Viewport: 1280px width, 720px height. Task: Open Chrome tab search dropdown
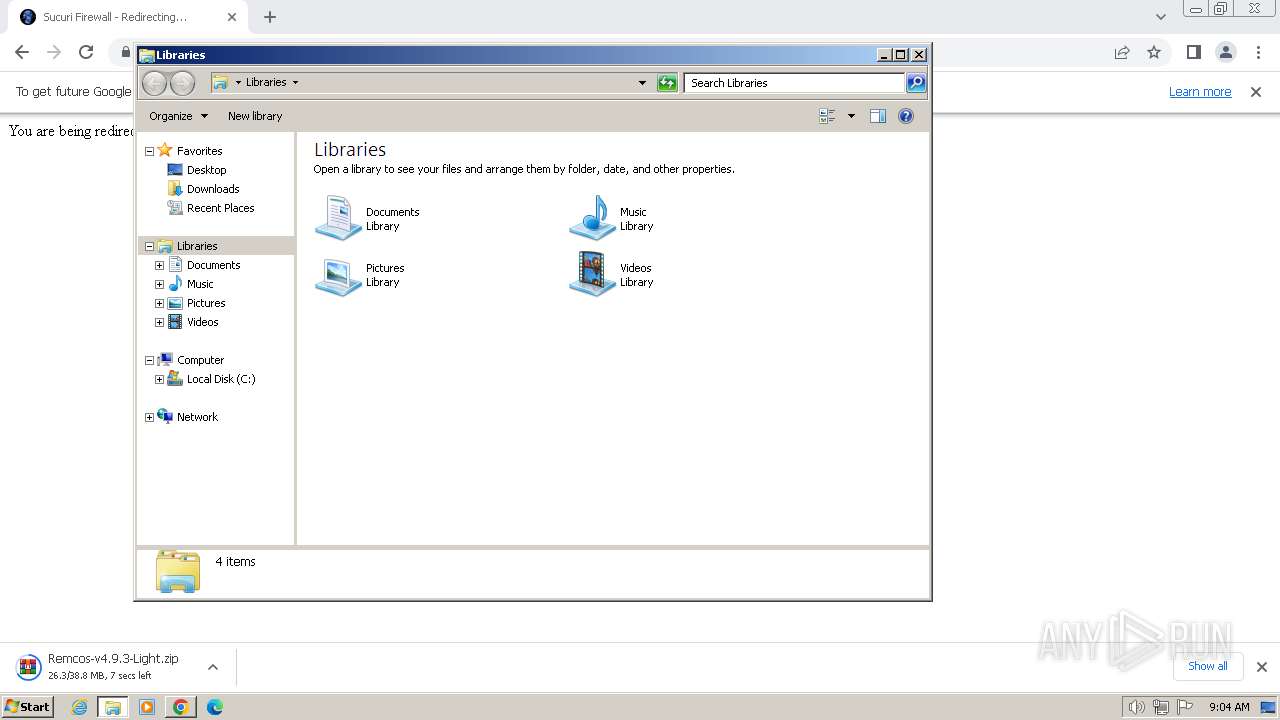(1160, 17)
